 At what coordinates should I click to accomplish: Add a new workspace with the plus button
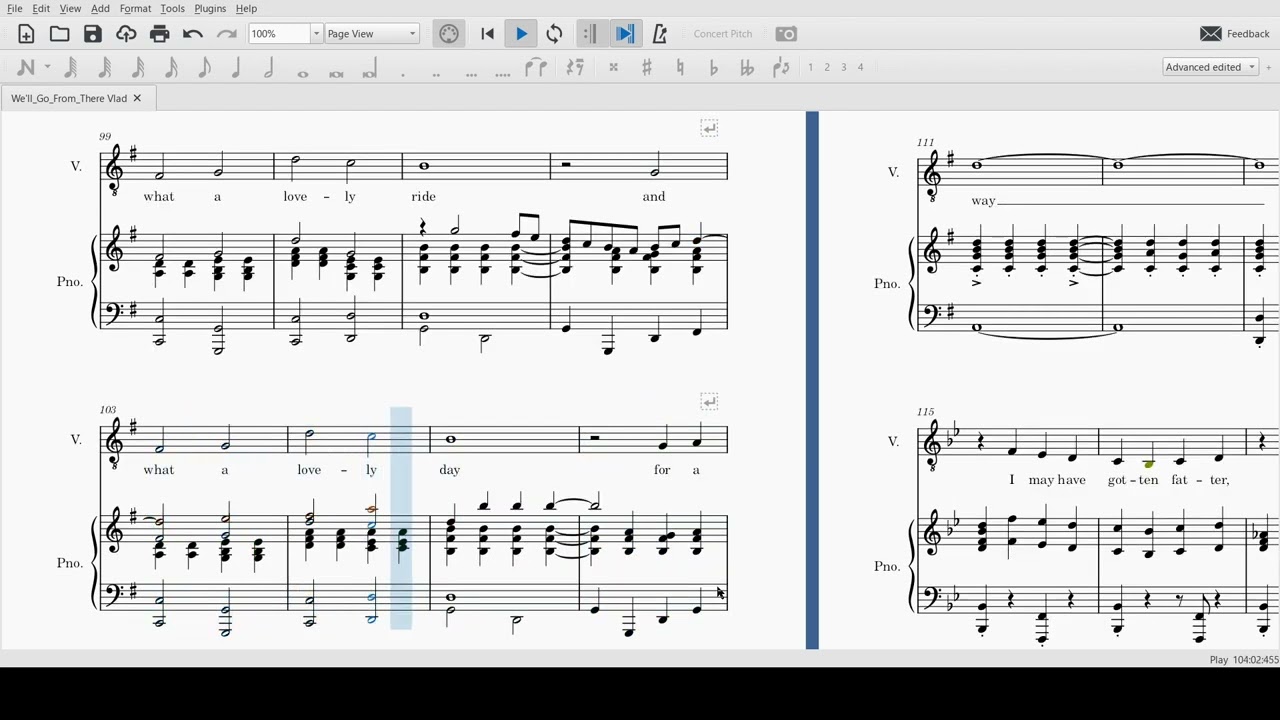(1269, 67)
